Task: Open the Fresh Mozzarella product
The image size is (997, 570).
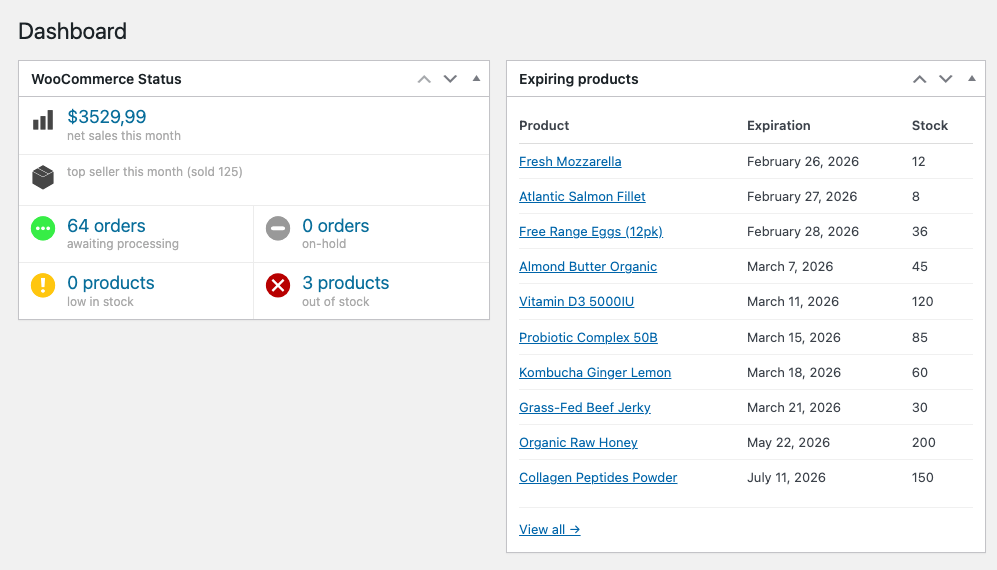Action: tap(570, 162)
